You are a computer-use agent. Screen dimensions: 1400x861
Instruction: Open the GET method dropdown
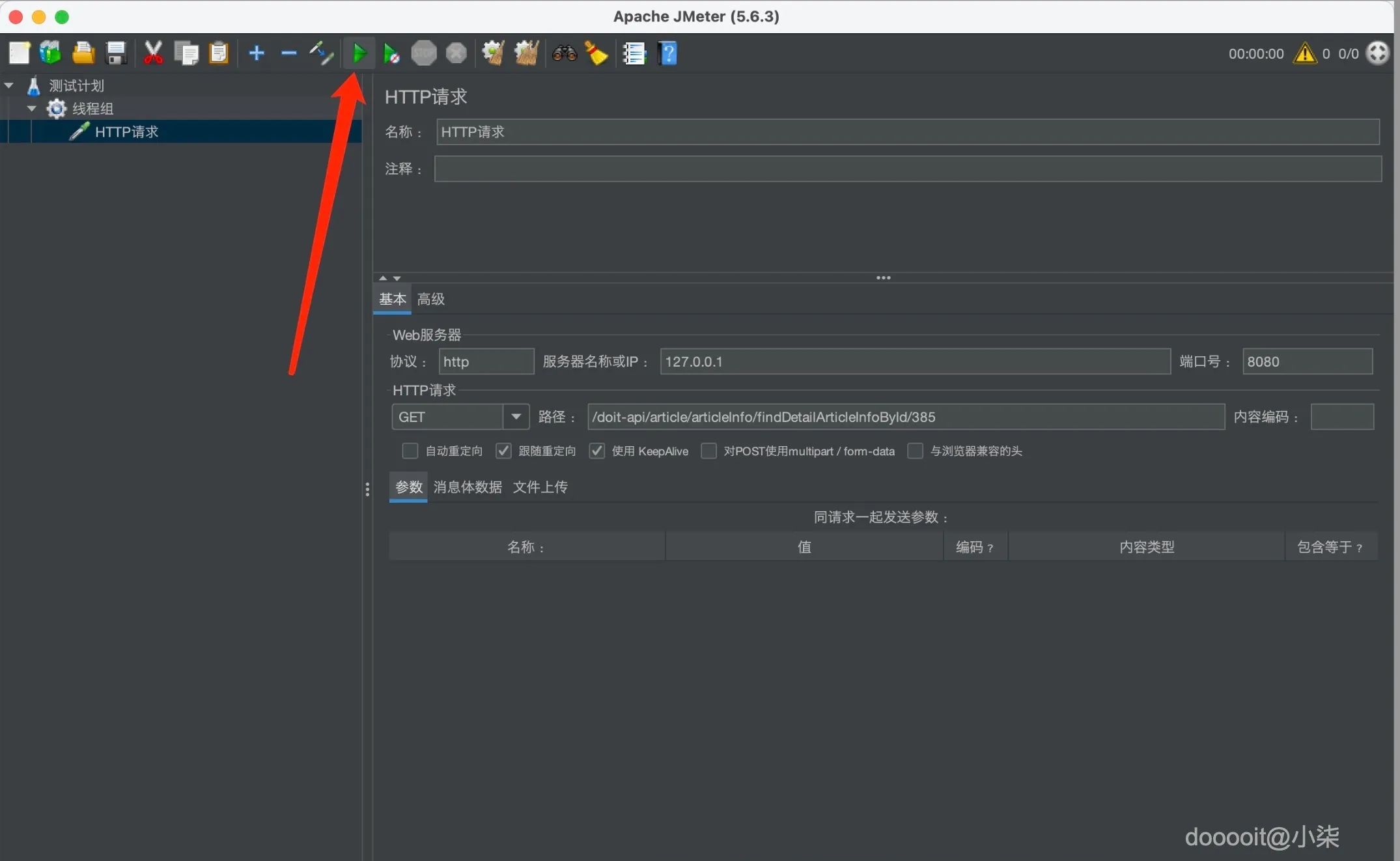pyautogui.click(x=516, y=417)
